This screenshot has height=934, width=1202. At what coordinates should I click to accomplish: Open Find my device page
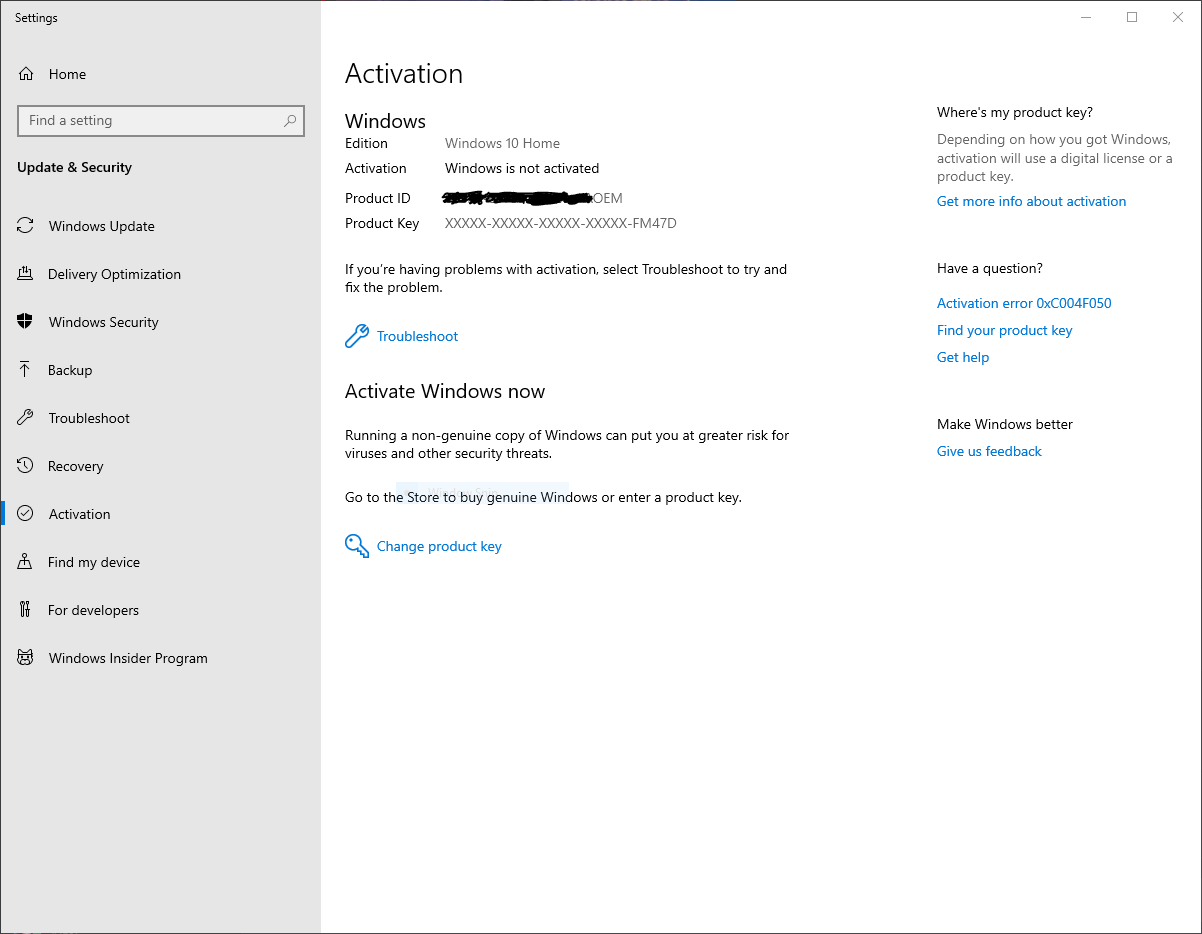[160, 562]
